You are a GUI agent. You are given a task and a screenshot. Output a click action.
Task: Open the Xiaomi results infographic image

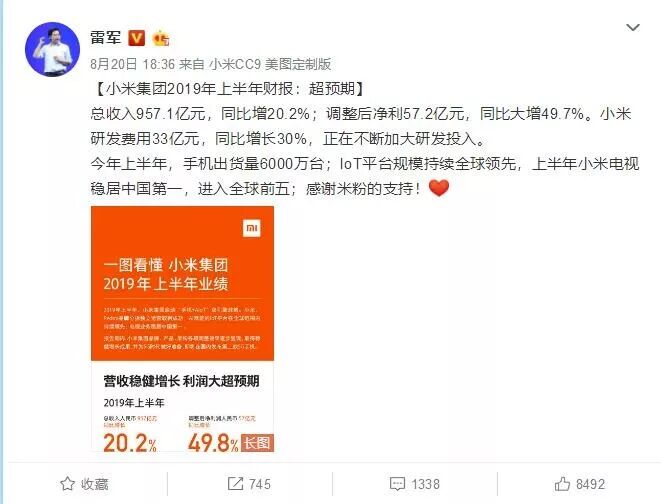pyautogui.click(x=183, y=329)
